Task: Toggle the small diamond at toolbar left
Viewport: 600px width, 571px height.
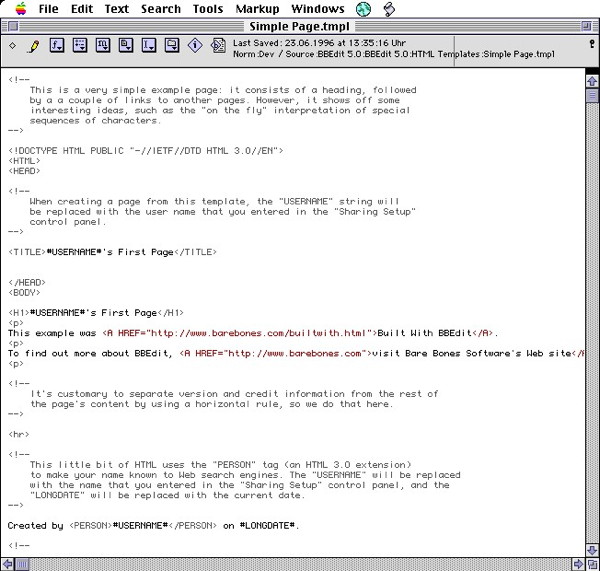Action: pos(12,46)
